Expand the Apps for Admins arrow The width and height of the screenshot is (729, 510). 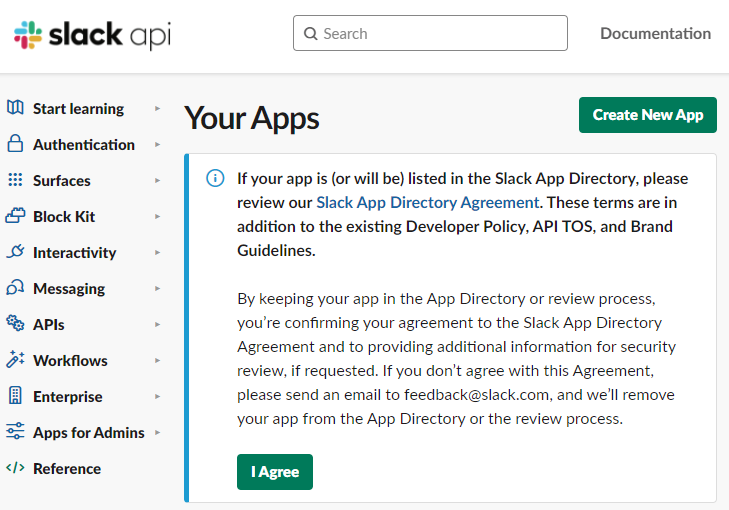tap(158, 432)
